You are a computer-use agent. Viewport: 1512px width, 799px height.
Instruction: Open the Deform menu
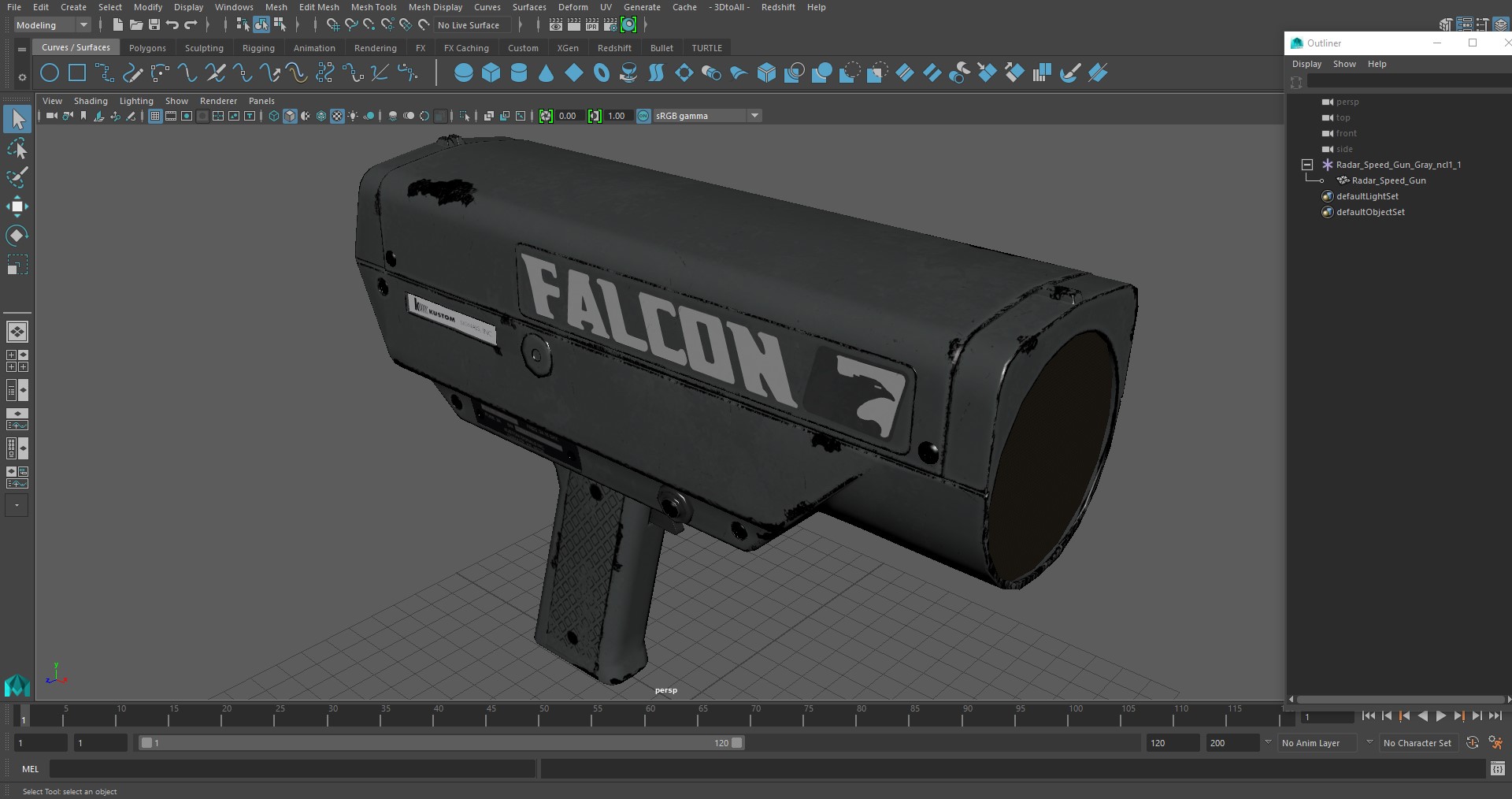(x=573, y=7)
